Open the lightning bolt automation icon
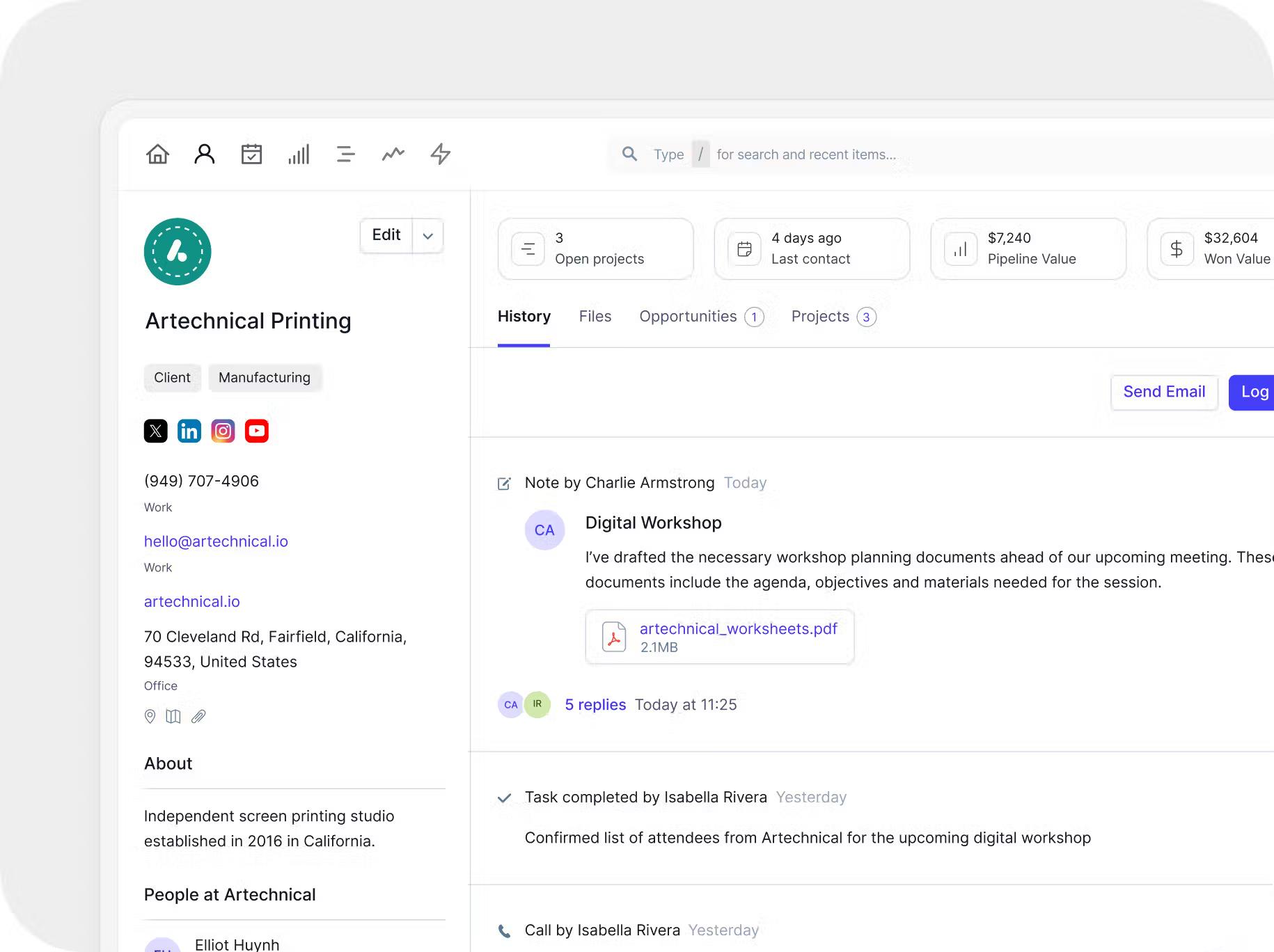Image resolution: width=1274 pixels, height=952 pixels. pyautogui.click(x=441, y=154)
